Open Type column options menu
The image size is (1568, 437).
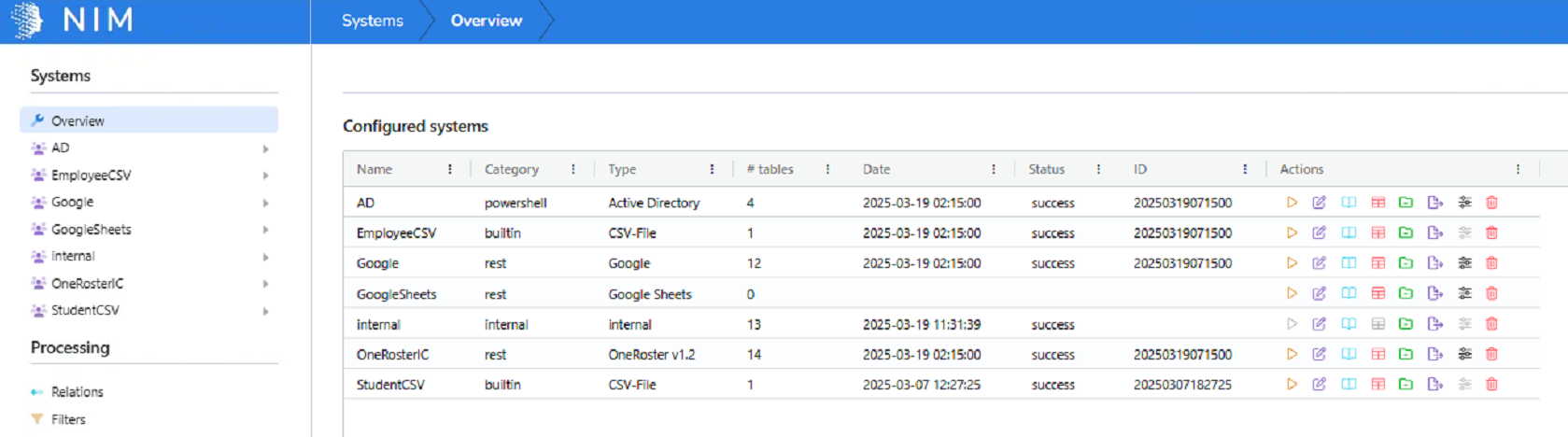712,169
